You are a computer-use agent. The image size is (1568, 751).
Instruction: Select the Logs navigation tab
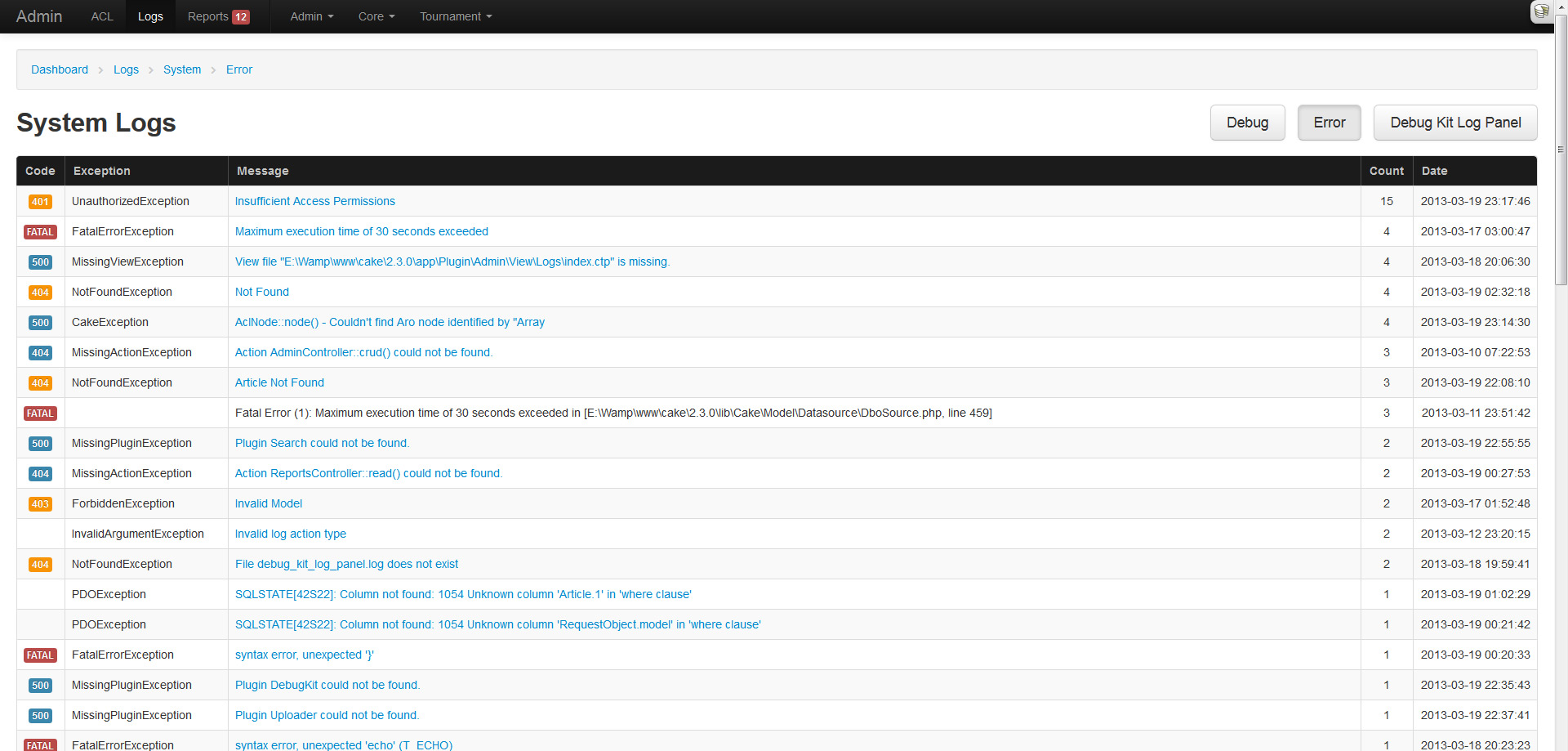[150, 16]
